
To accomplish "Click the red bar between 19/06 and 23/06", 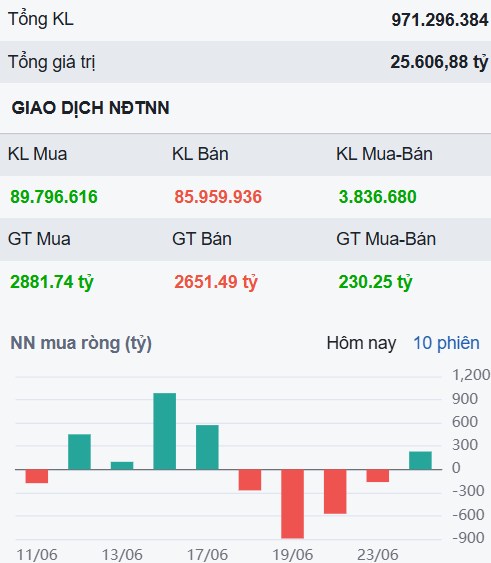I will [335, 492].
